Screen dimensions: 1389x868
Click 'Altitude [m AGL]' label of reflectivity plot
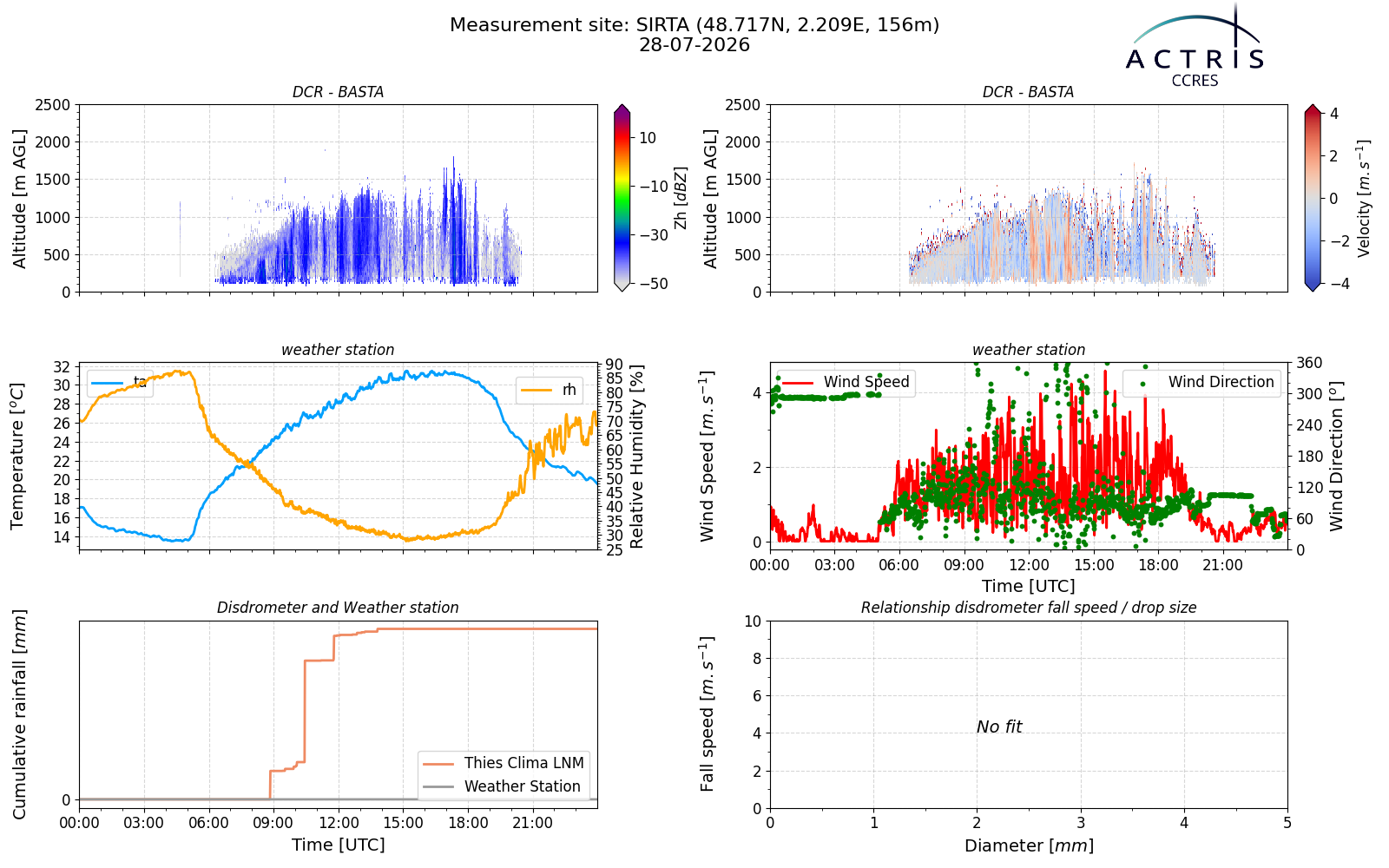tap(20, 199)
